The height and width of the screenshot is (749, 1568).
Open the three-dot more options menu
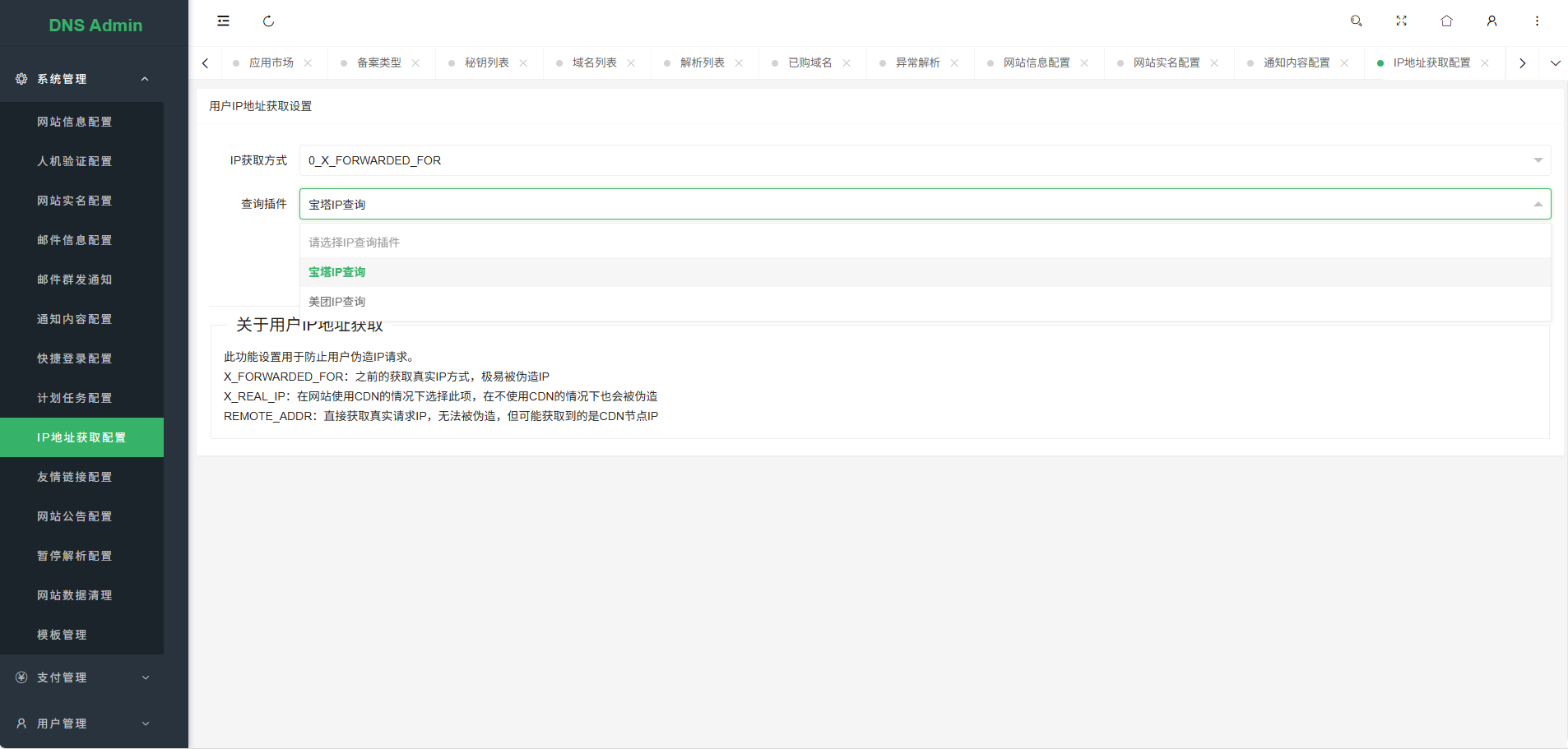click(1537, 21)
